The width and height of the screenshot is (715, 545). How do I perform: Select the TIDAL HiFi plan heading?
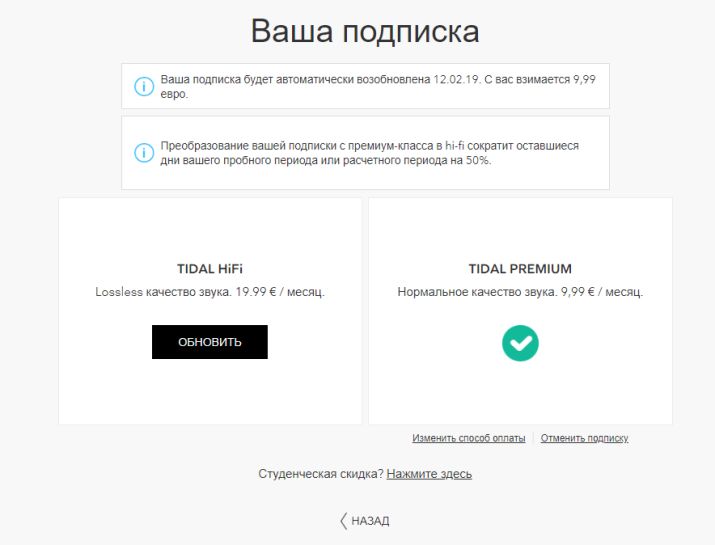[210, 269]
